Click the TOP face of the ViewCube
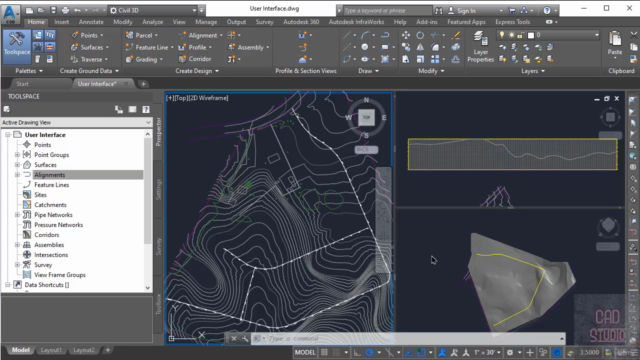Viewport: 640px width, 360px height. 367,118
